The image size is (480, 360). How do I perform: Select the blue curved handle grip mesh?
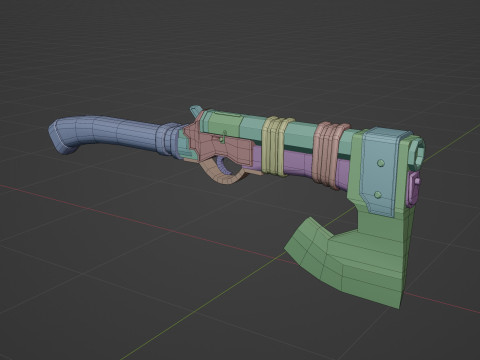[x=107, y=133]
